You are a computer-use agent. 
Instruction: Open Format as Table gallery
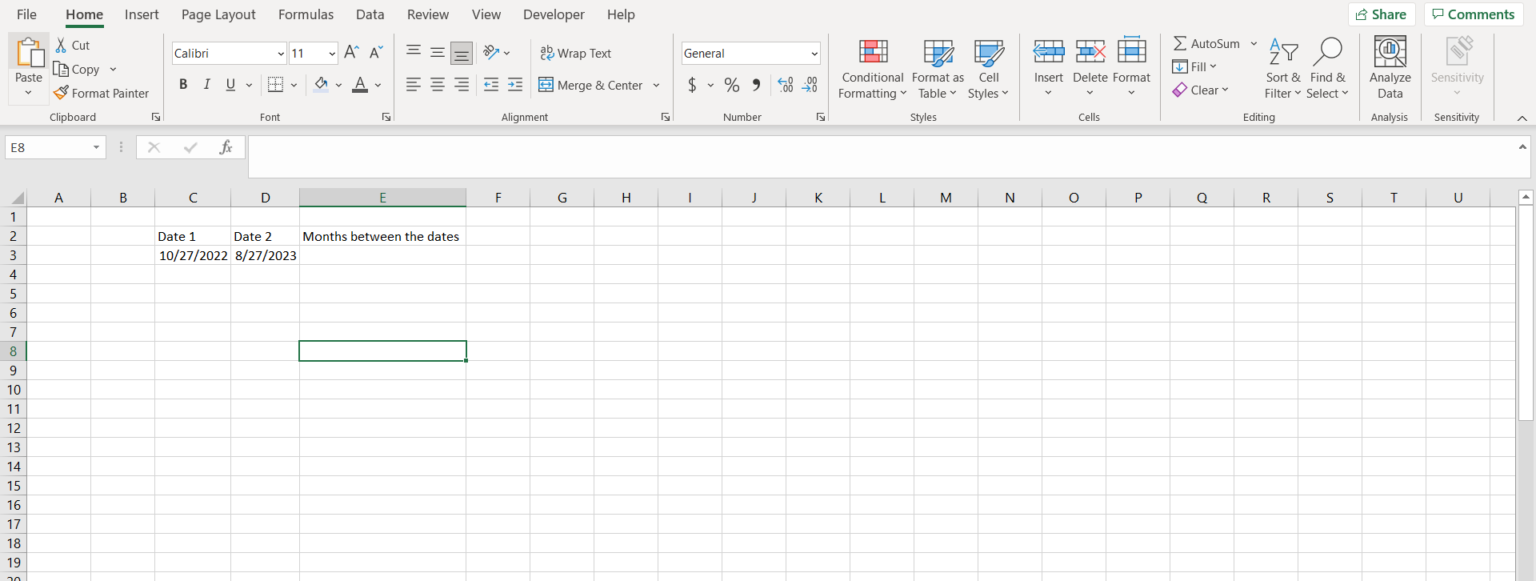click(938, 69)
